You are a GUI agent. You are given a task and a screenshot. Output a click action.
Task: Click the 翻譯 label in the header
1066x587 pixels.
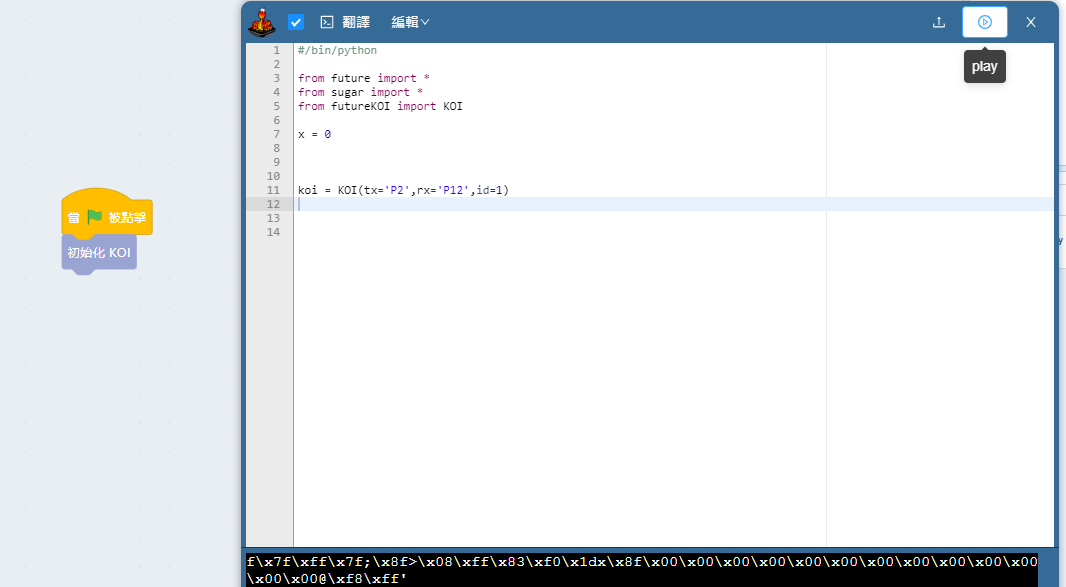(x=356, y=22)
